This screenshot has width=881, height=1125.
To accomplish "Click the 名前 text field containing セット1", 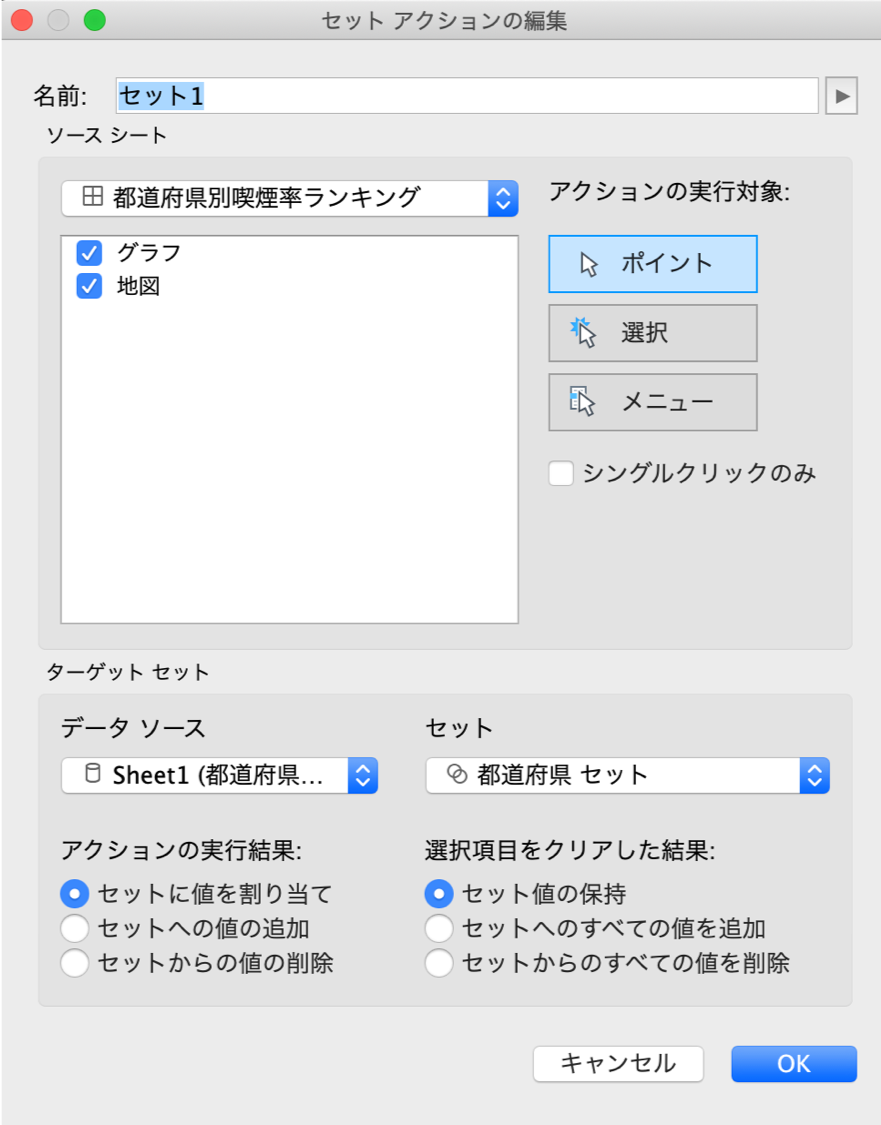I will [x=467, y=96].
